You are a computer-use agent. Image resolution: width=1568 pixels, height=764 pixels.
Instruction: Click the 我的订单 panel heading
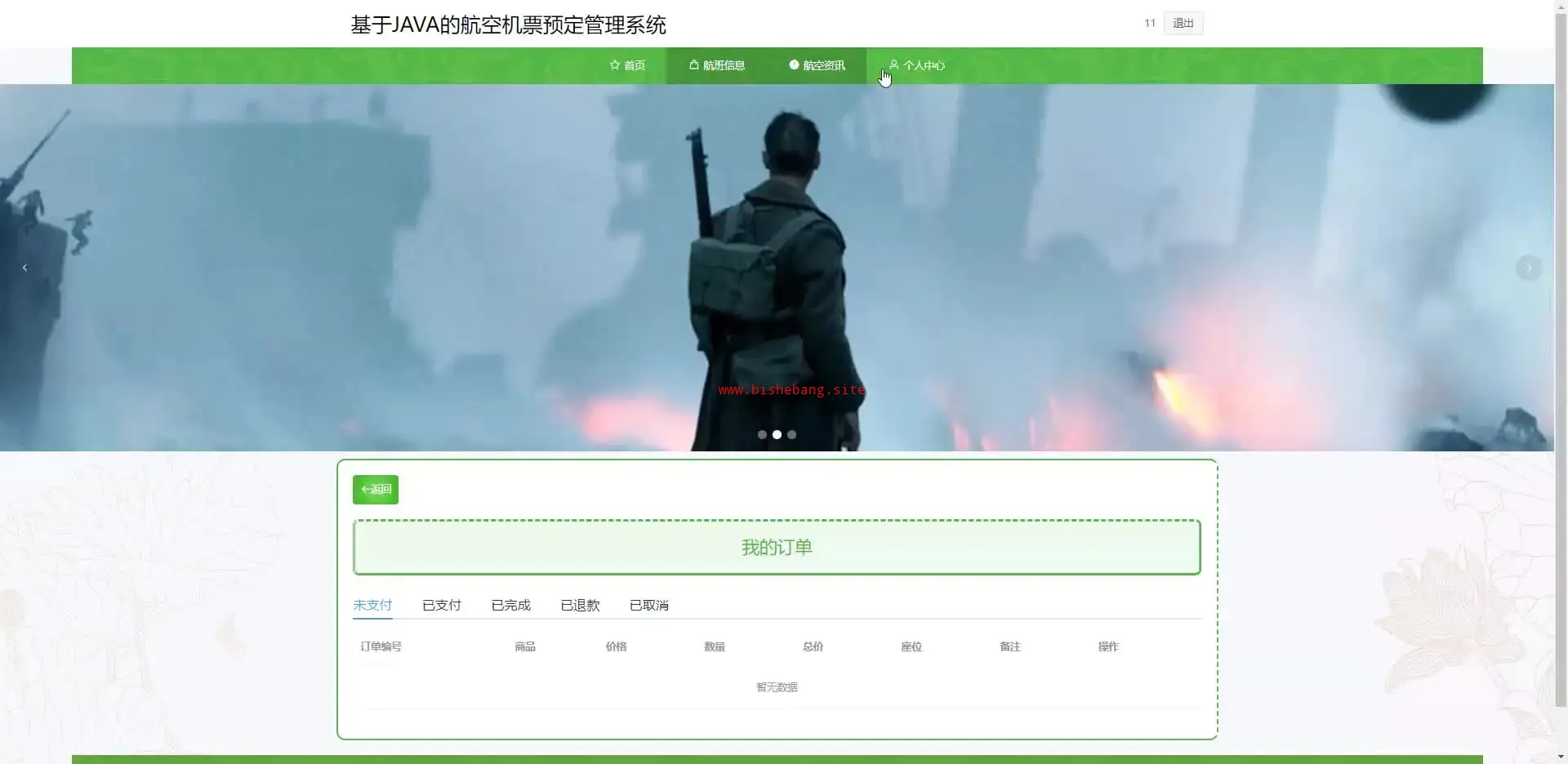point(777,548)
